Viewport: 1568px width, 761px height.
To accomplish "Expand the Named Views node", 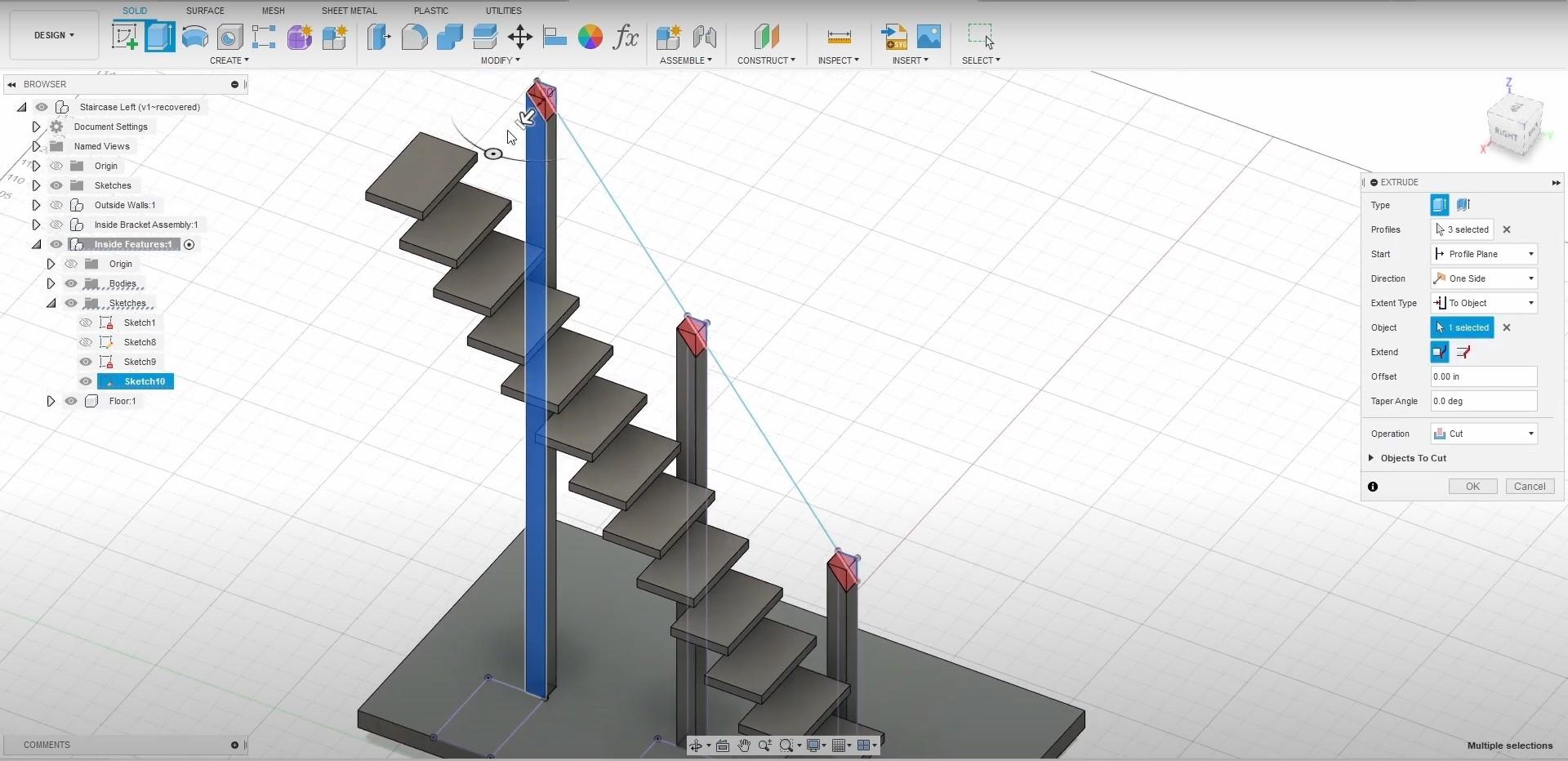I will tap(36, 146).
